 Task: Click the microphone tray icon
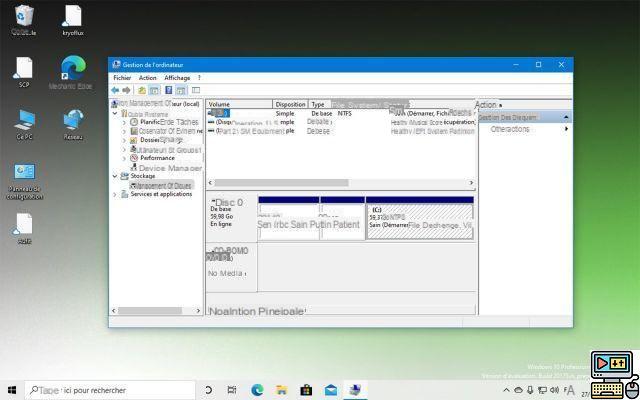[x=530, y=390]
